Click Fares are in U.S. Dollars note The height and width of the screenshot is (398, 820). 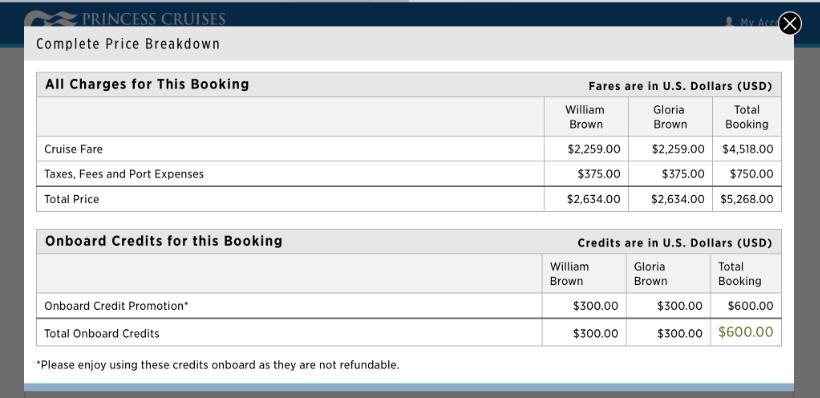680,86
